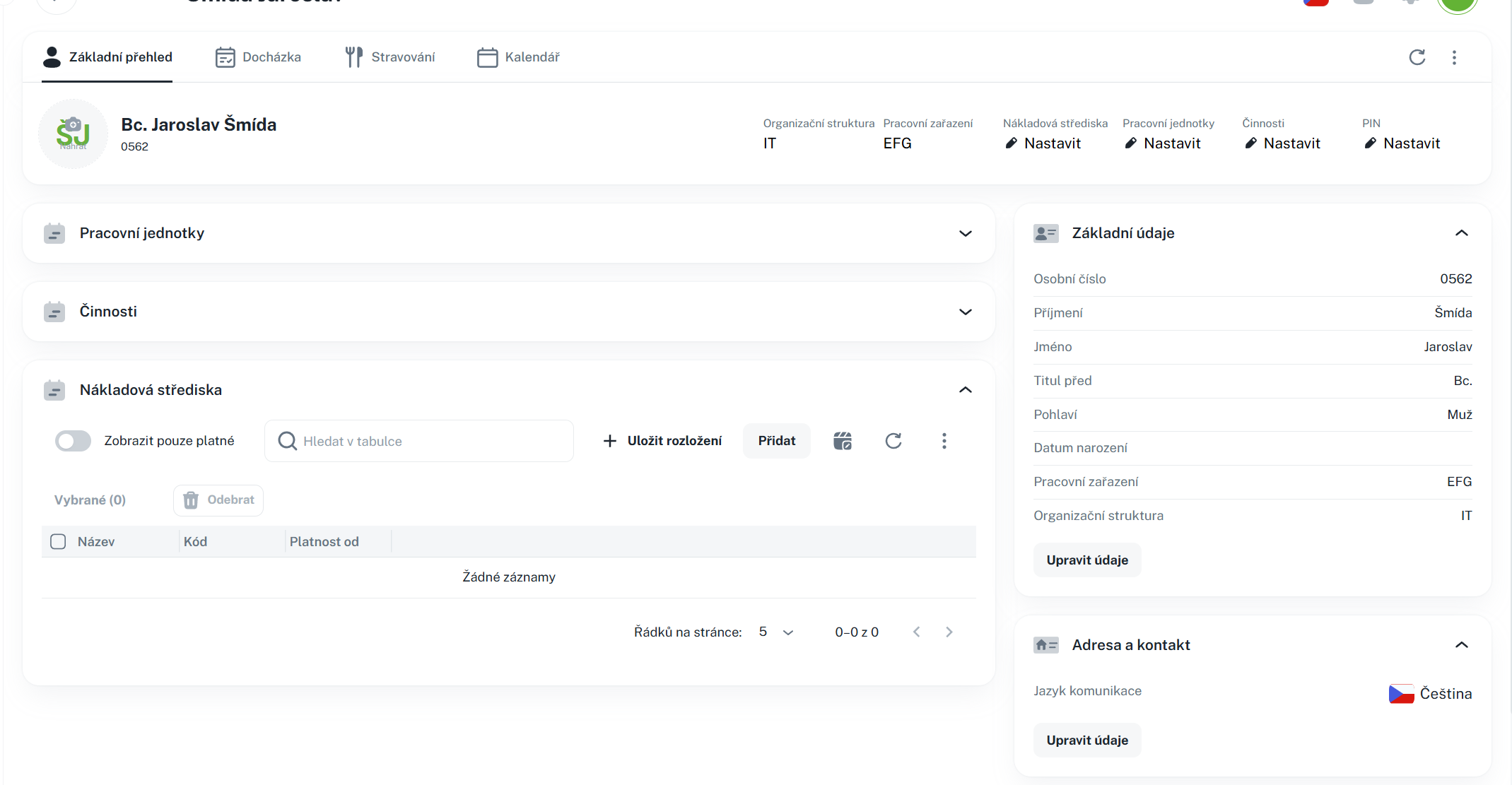The height and width of the screenshot is (785, 1512).
Task: Collapse the Základní údaje panel
Action: (x=1461, y=233)
